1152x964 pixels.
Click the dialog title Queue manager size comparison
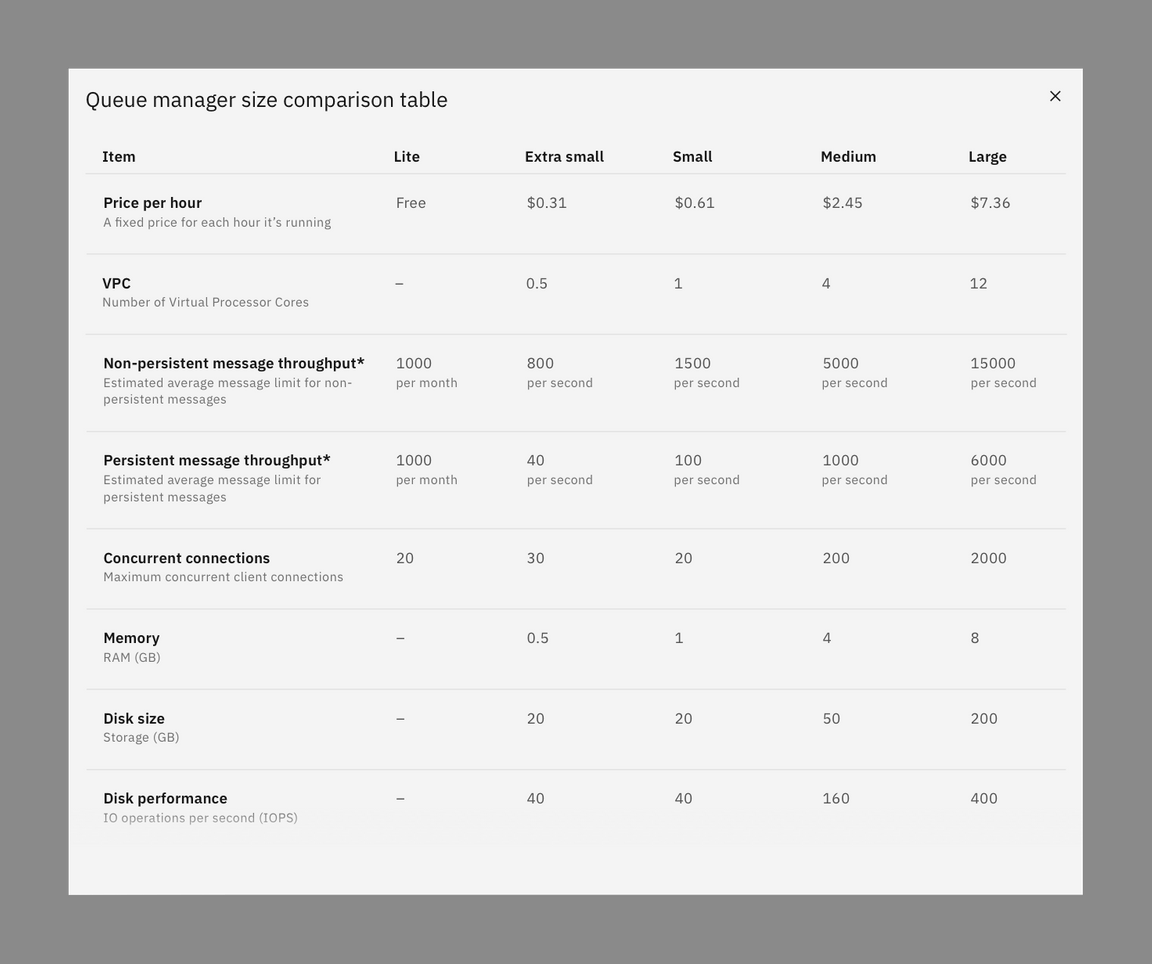(266, 99)
